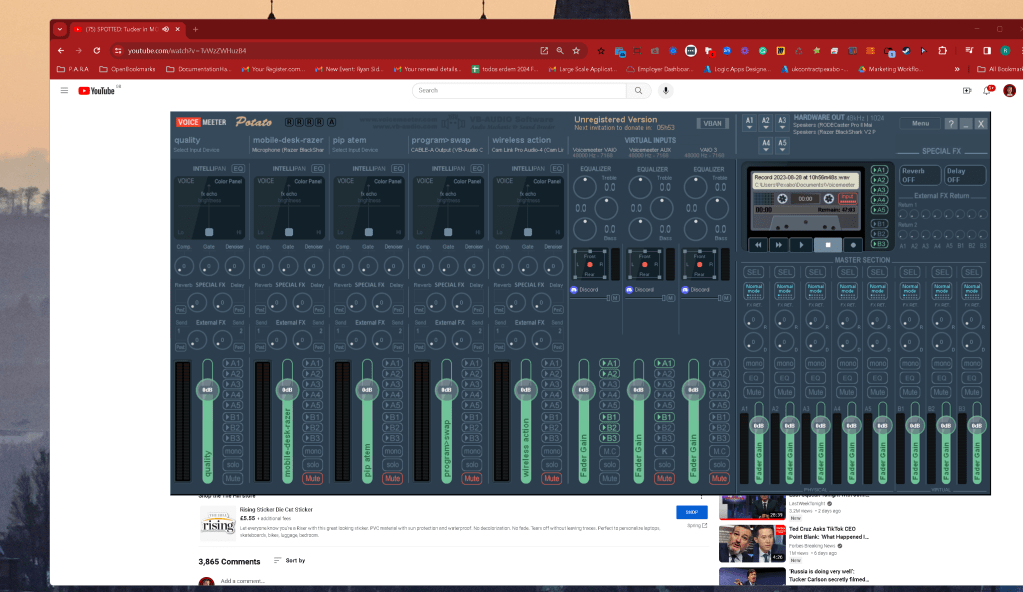Open the Chrome extensions puzzle icon
The height and width of the screenshot is (592, 1023).
(942, 50)
